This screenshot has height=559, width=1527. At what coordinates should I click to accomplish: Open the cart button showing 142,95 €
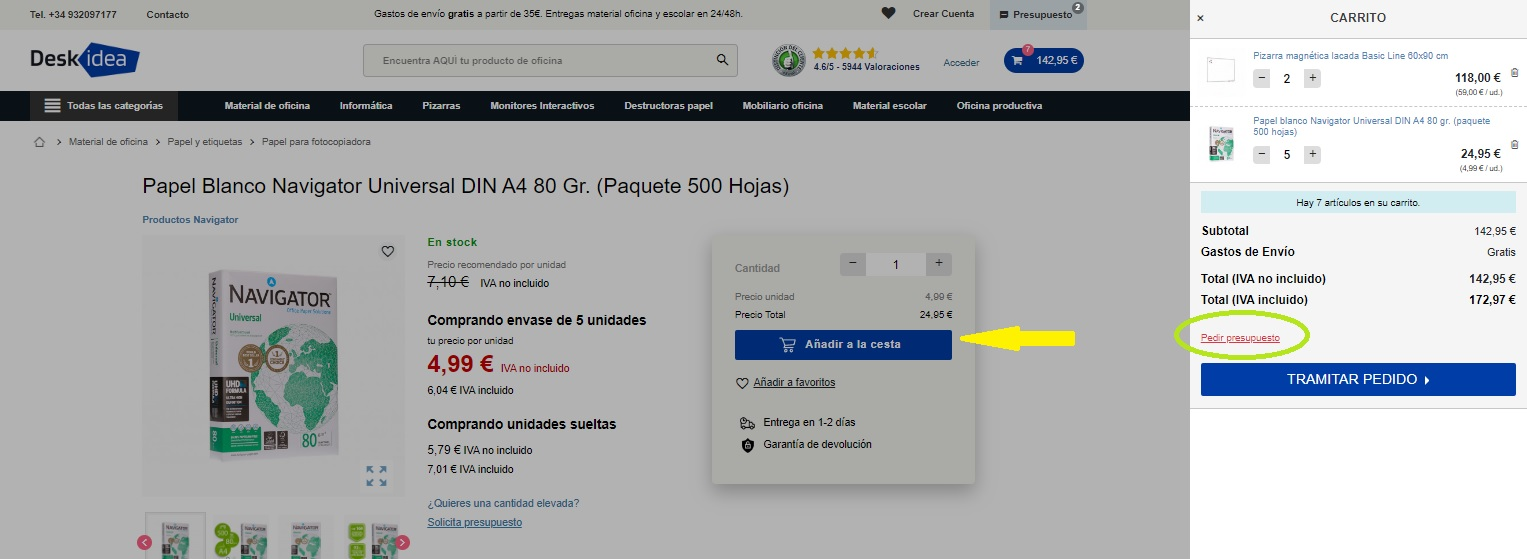click(x=1044, y=60)
